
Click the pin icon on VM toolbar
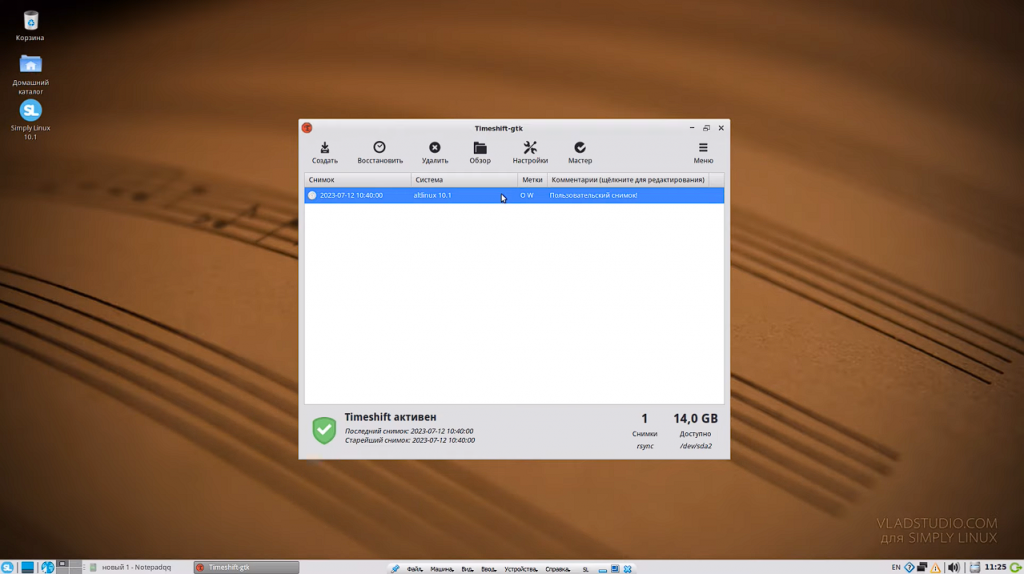coord(395,569)
